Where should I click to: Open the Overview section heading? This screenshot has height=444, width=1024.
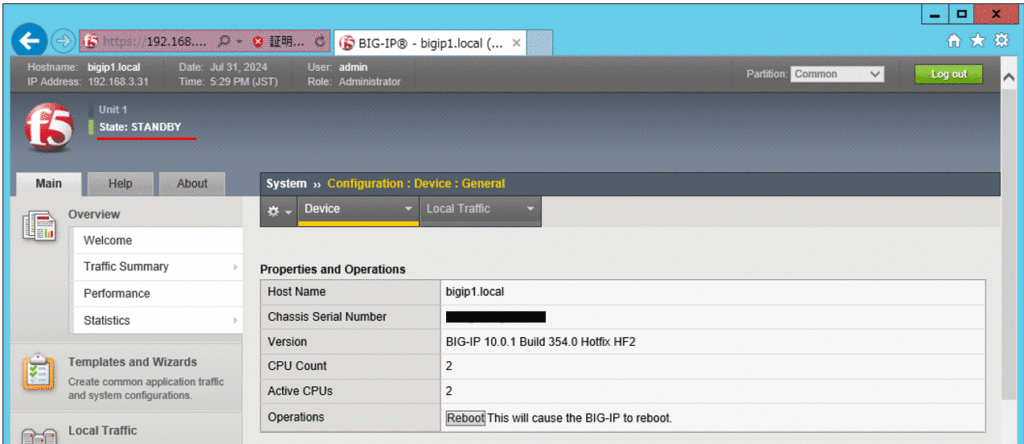[x=94, y=214]
